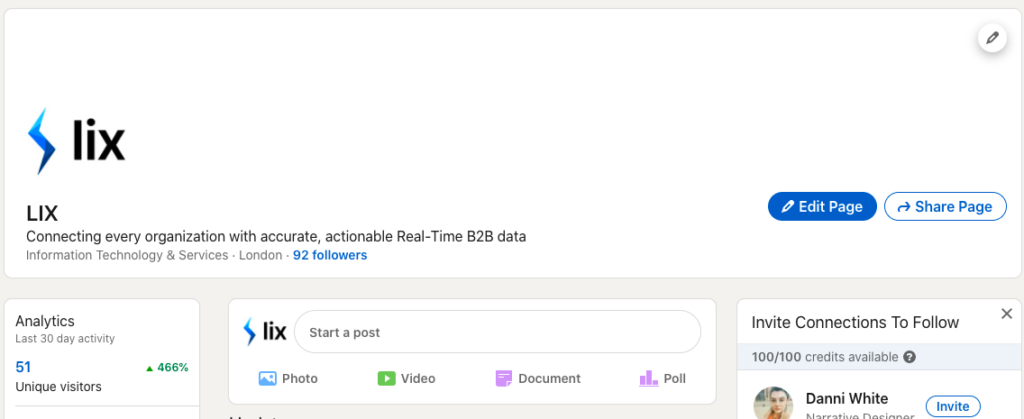Click the credits help question mark icon
1024x419 pixels.
pos(909,357)
